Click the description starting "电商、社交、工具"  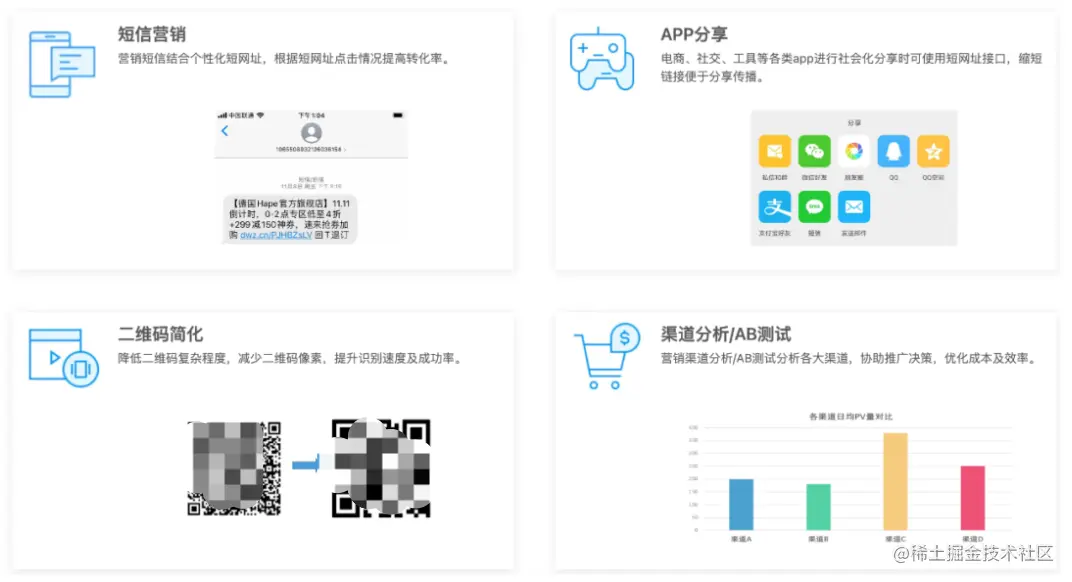[x=851, y=68]
